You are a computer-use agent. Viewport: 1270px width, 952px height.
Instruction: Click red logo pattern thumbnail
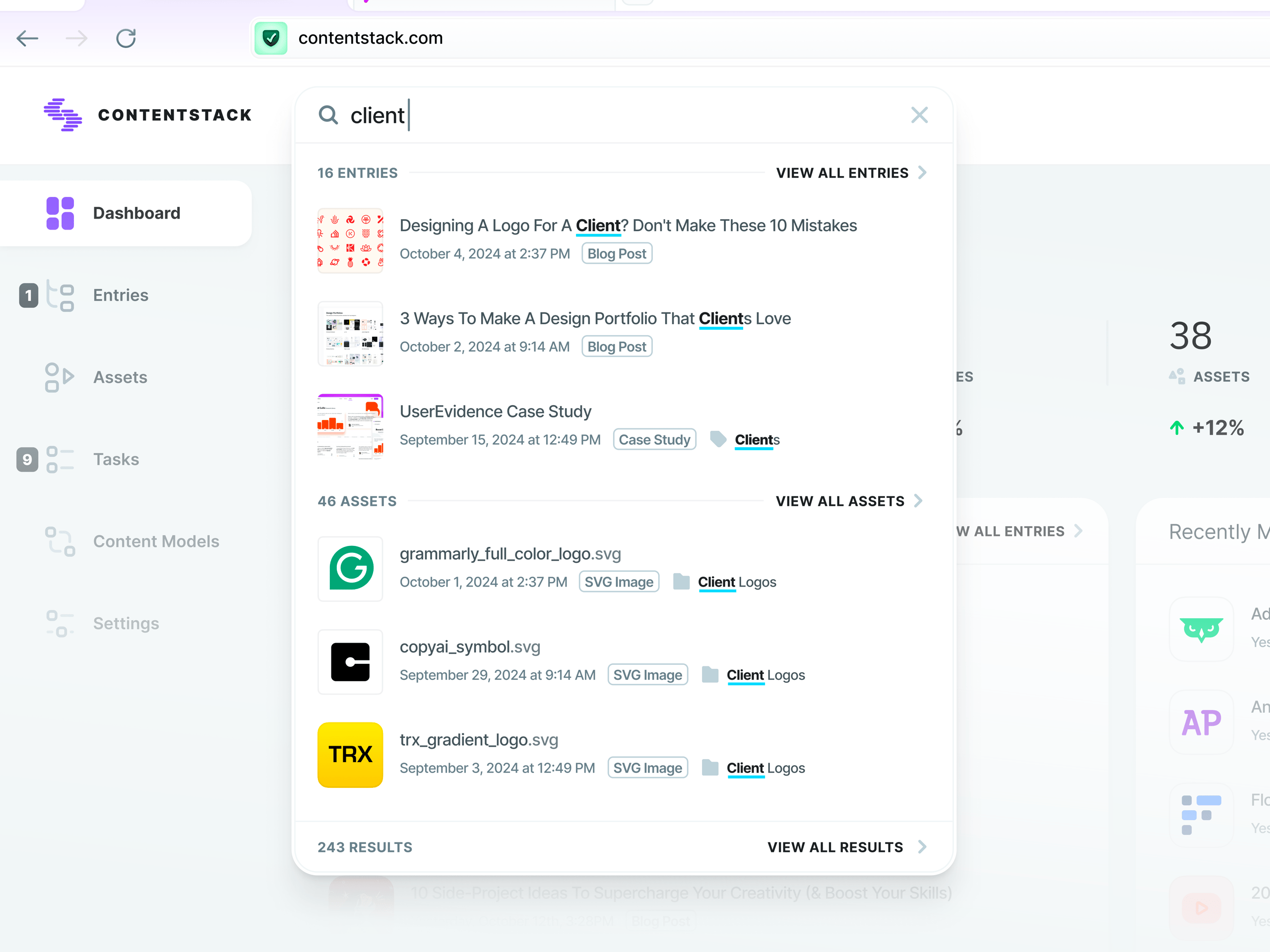click(350, 240)
